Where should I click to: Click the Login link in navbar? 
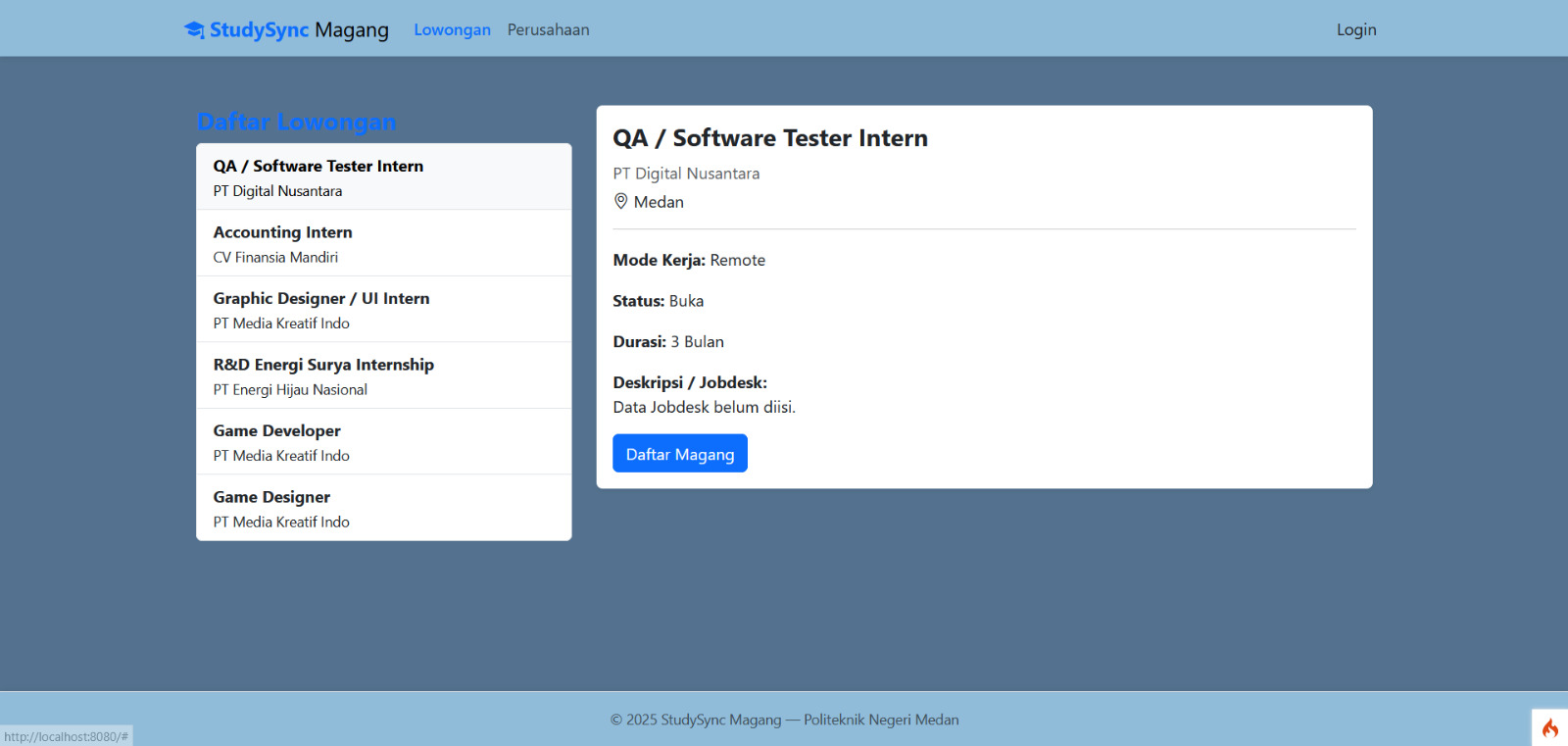[x=1355, y=29]
